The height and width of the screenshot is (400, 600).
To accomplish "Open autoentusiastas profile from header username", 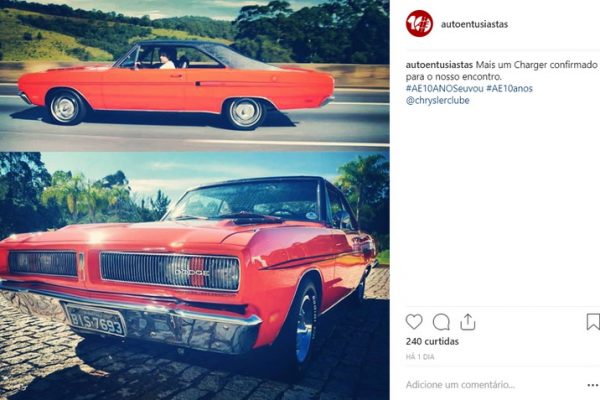I will click(x=474, y=24).
